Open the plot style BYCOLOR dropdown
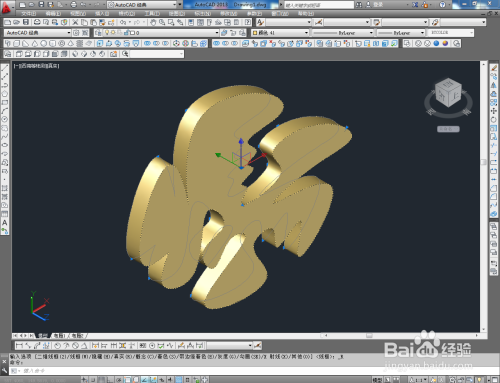500x383 pixels. (x=471, y=33)
